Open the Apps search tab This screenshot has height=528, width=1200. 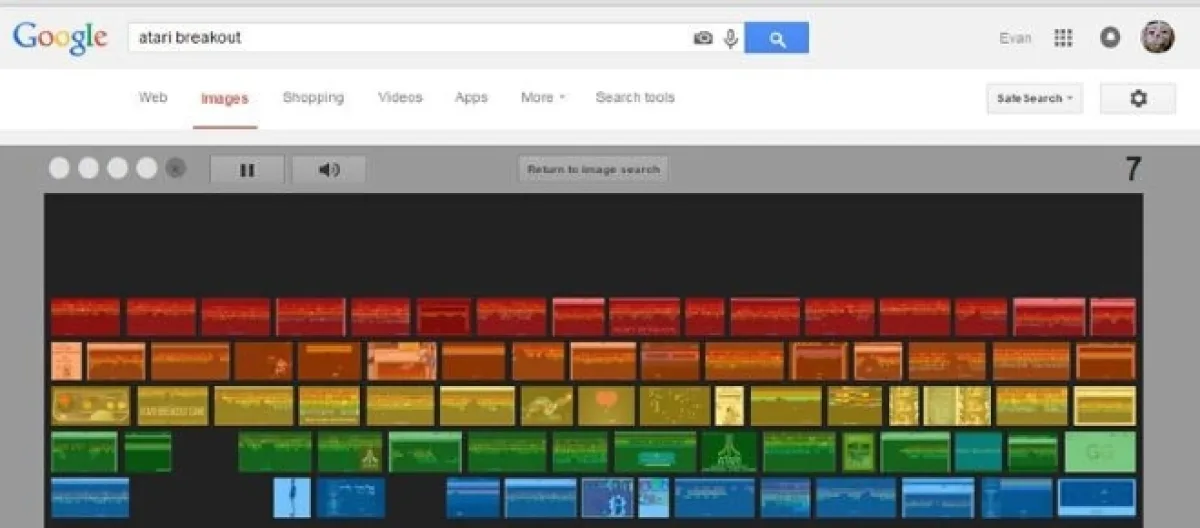click(x=471, y=97)
